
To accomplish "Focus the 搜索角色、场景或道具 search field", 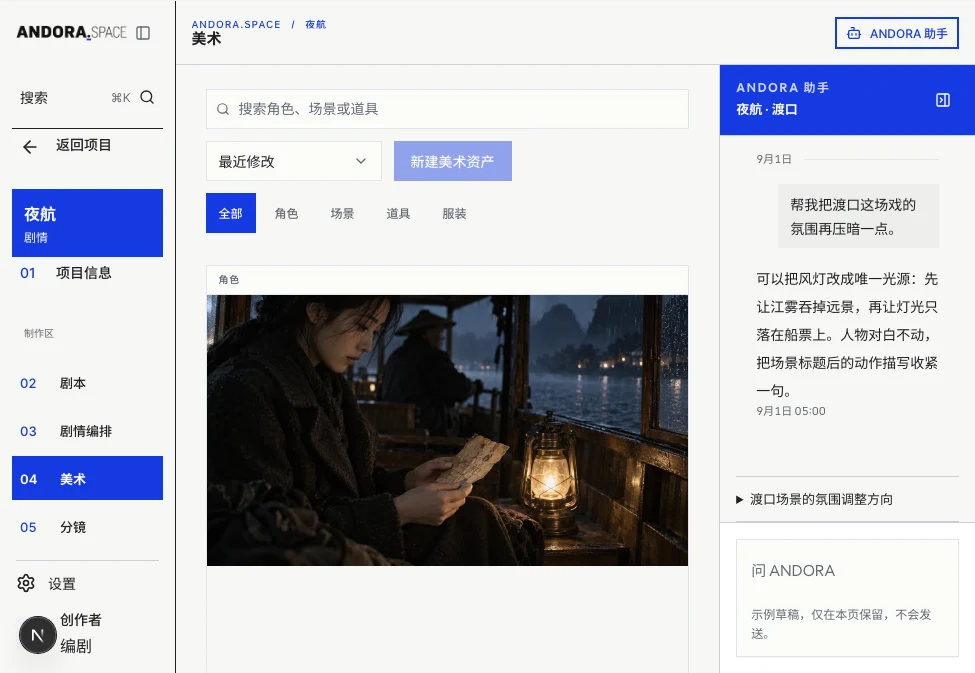I will tap(447, 109).
